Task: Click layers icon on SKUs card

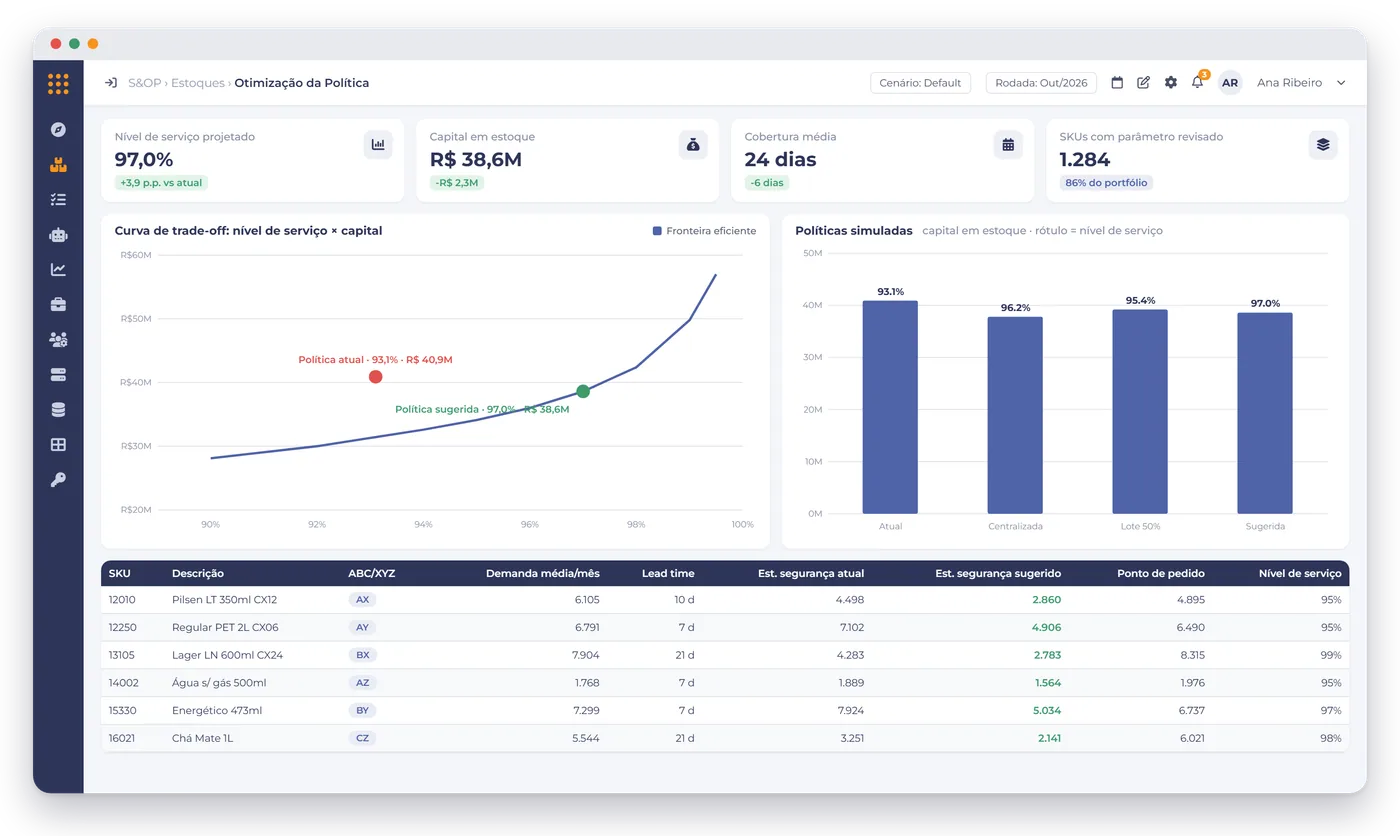Action: coord(1323,145)
